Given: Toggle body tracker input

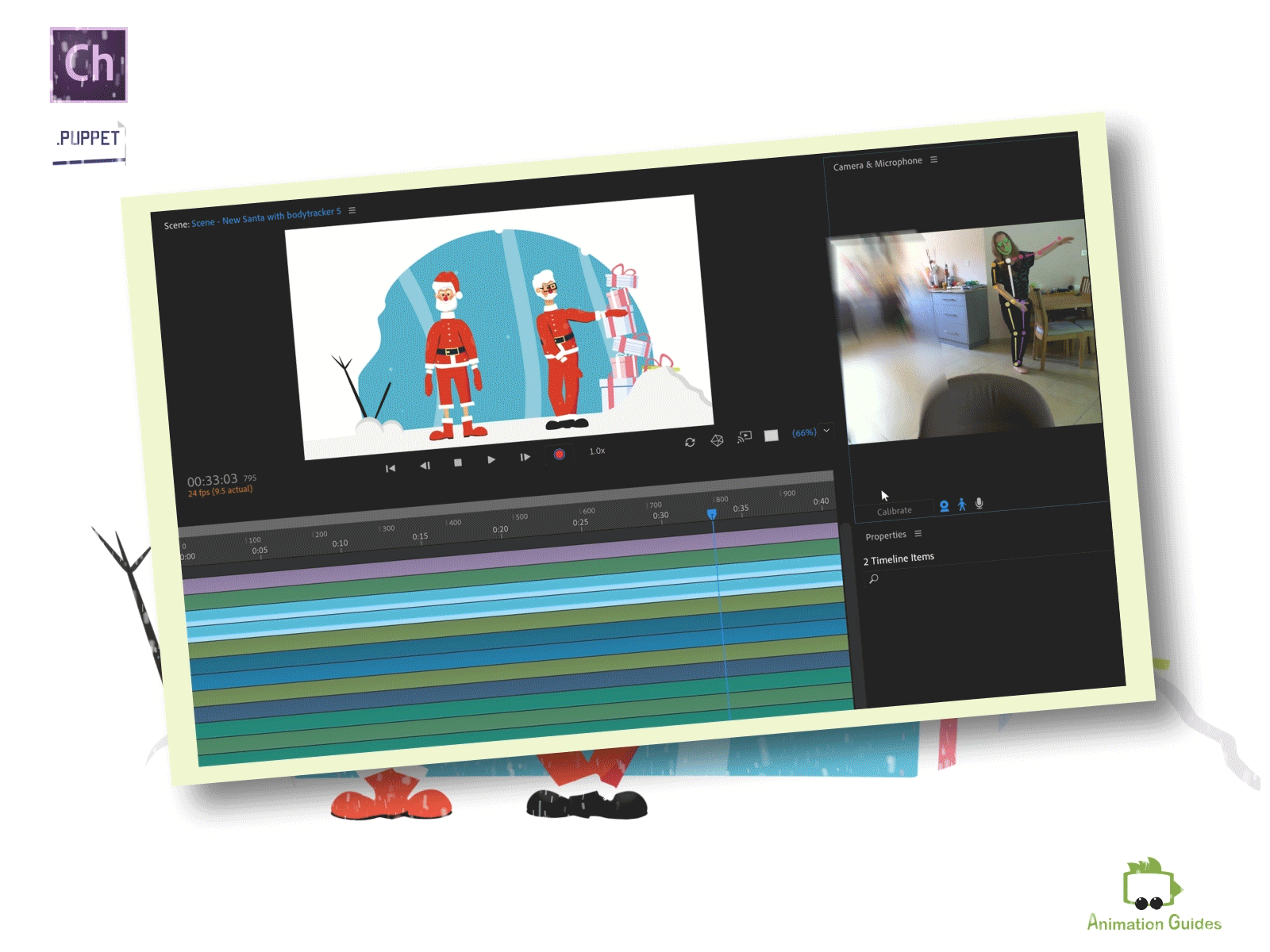Looking at the screenshot, I should pyautogui.click(x=961, y=505).
